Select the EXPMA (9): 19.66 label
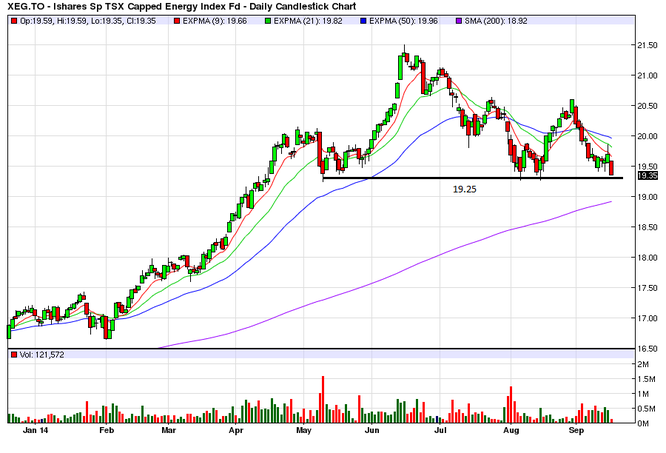This screenshot has height=453, width=666. click(x=214, y=21)
